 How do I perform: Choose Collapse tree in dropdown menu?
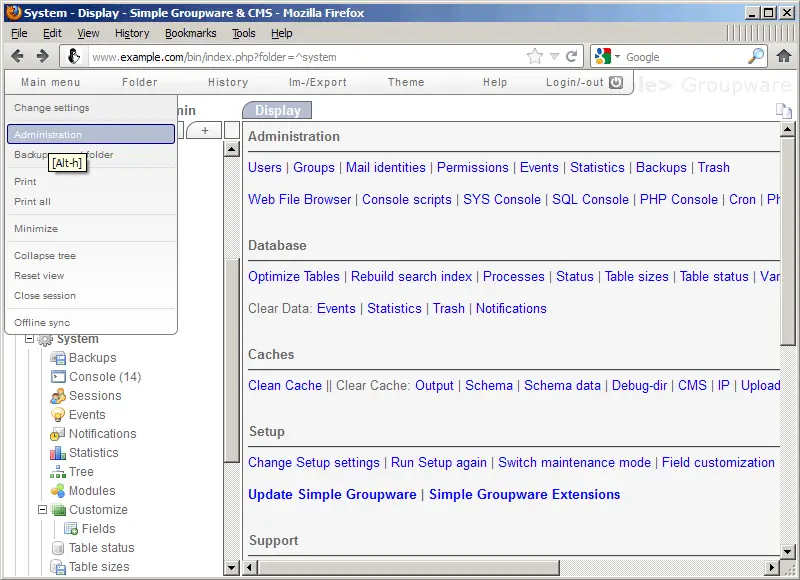tap(45, 256)
